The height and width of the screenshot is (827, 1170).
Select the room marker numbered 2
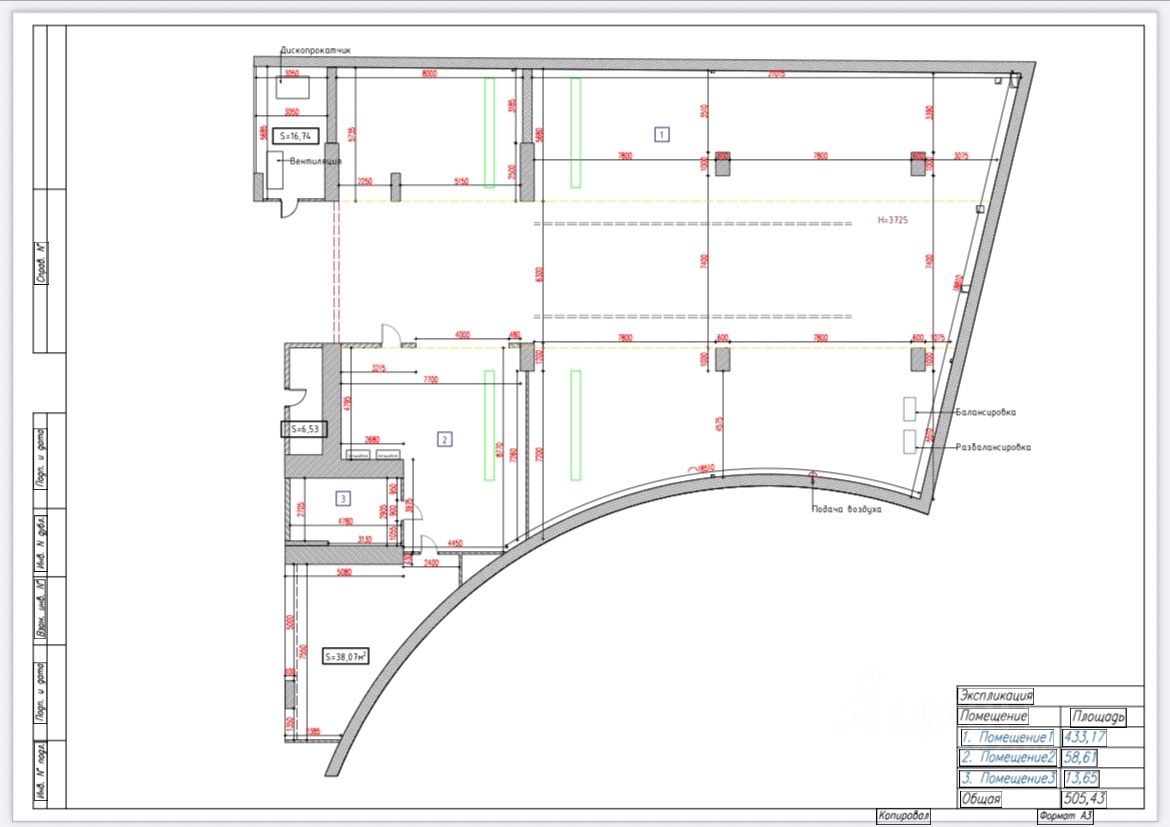click(x=445, y=439)
